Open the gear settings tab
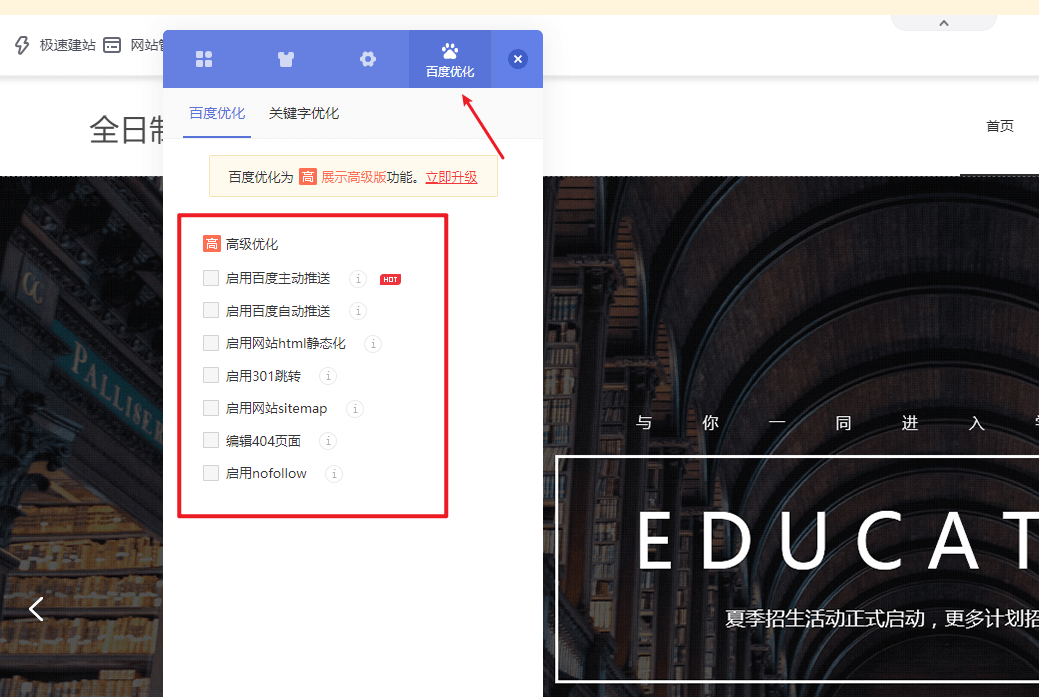The image size is (1039, 697). pos(368,59)
